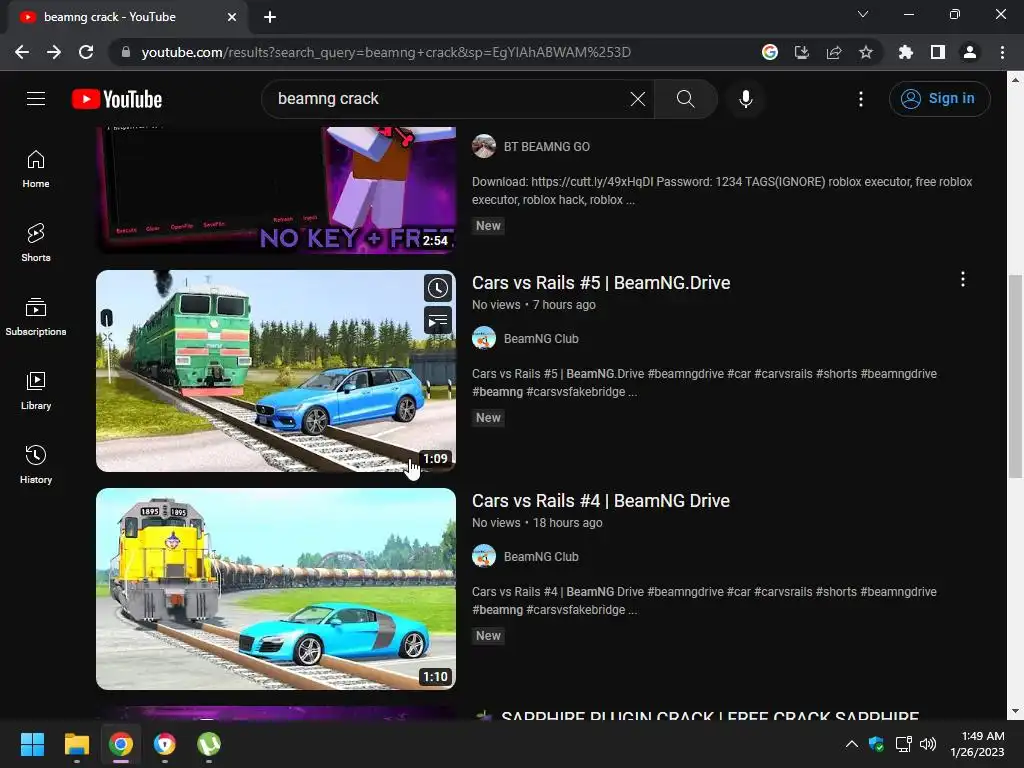Expand the tab search chevron
Viewport: 1024px width, 768px height.
point(862,14)
